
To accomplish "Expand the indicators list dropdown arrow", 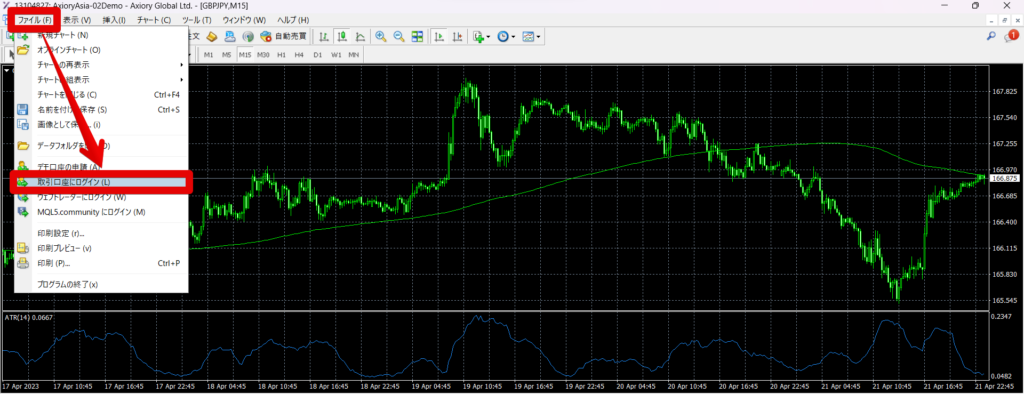I will (489, 37).
